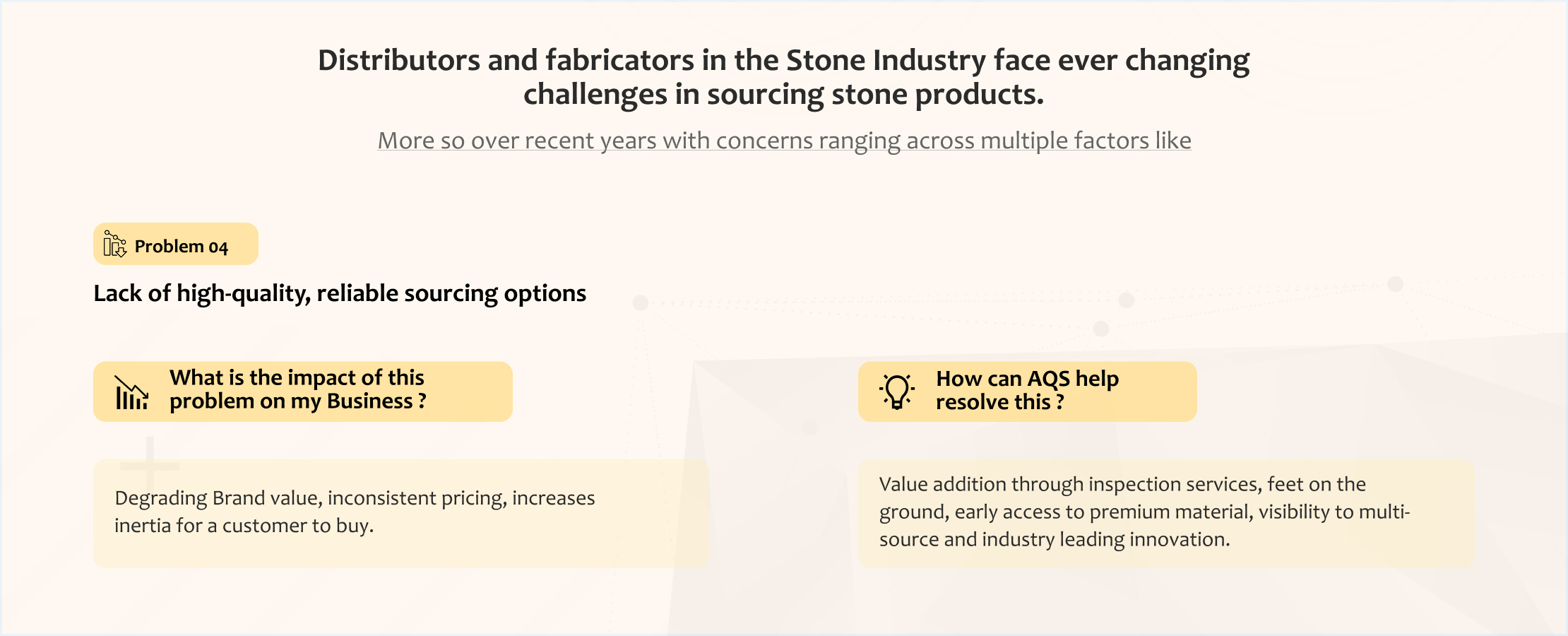Select the Problem 04 label text
The image size is (1568, 636).
181,247
